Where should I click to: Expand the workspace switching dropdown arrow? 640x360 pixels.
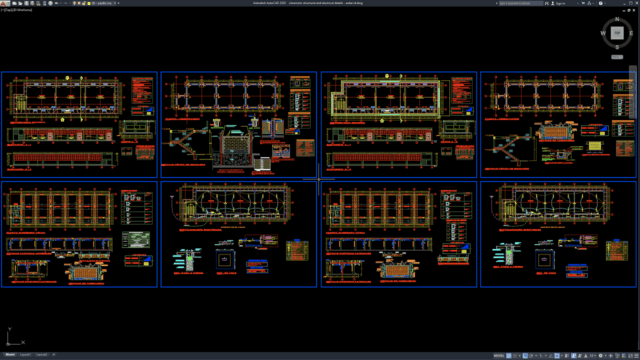pyautogui.click(x=606, y=356)
